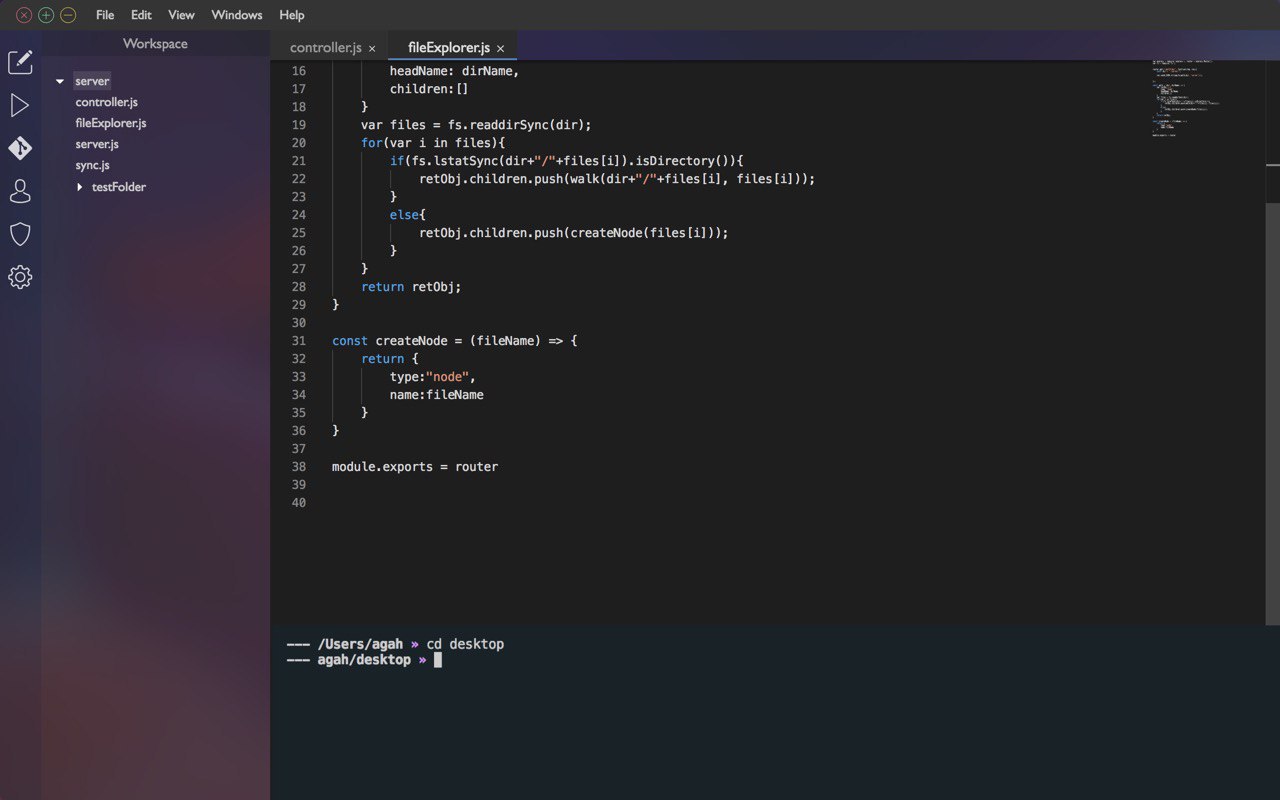Open the git source control icon
The height and width of the screenshot is (800, 1280).
[20, 148]
